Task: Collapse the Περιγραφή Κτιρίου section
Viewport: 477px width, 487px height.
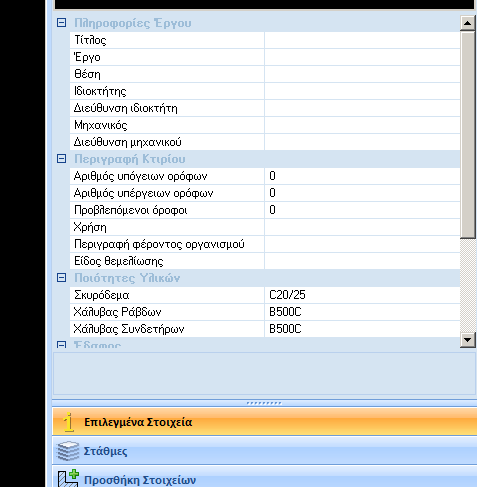Action: pos(61,159)
